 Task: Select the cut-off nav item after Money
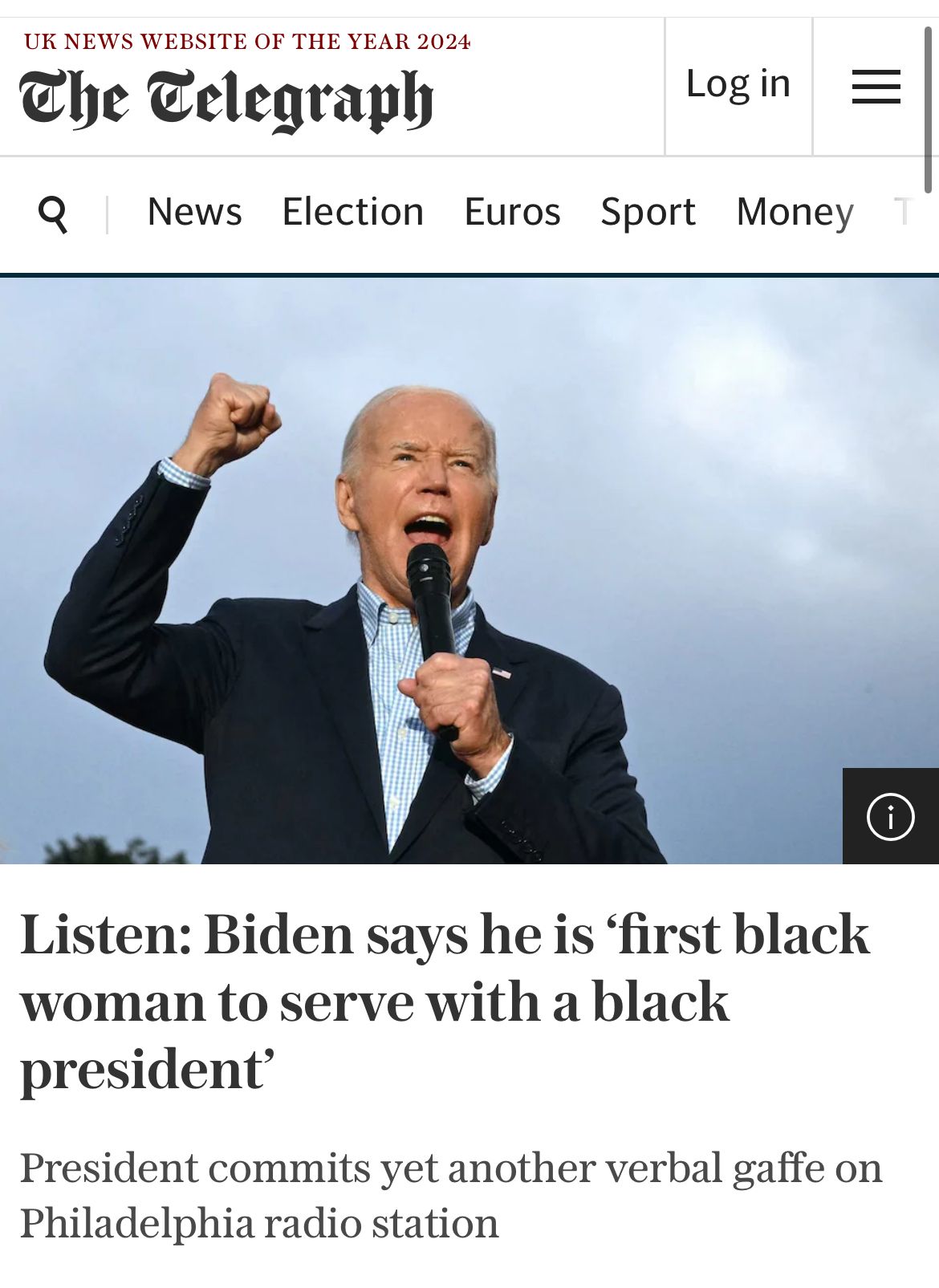[905, 213]
